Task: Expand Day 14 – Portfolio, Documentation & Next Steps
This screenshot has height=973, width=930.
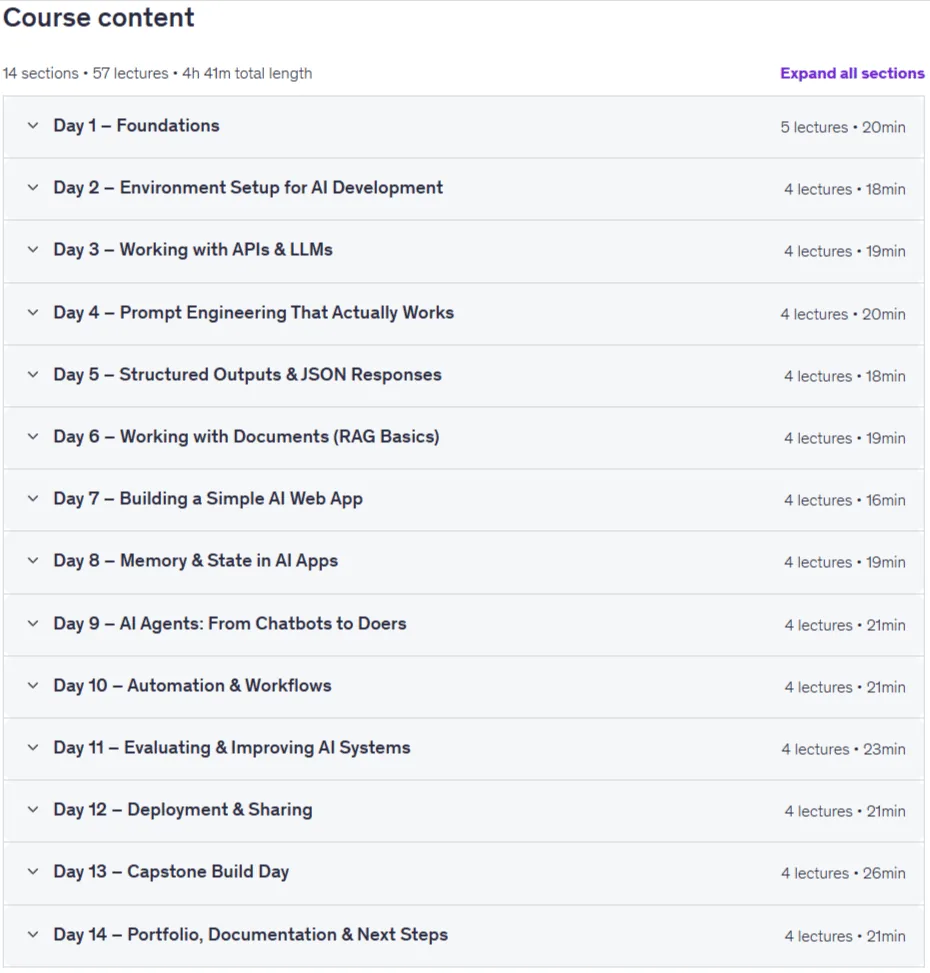Action: point(463,935)
